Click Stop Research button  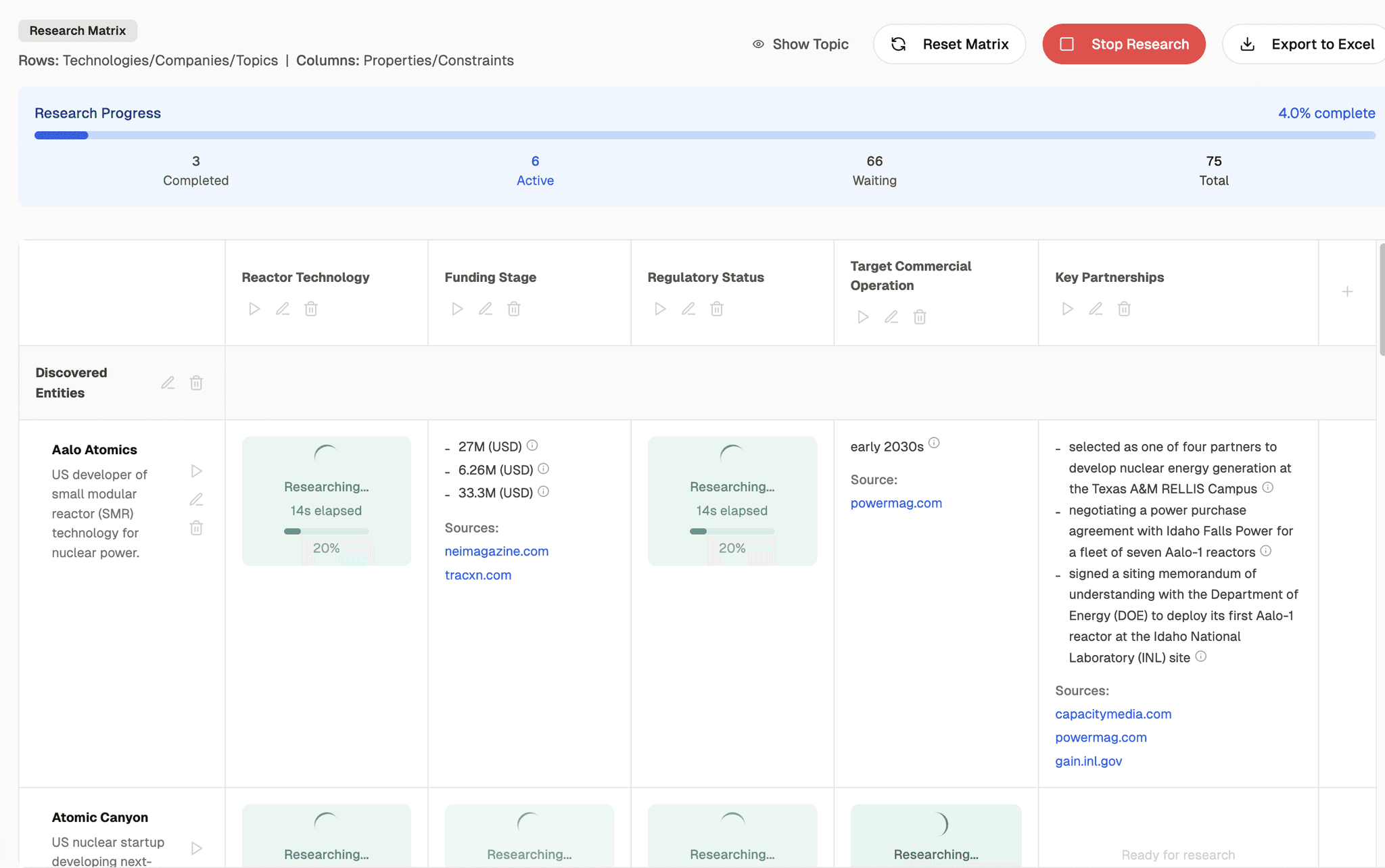(1123, 44)
